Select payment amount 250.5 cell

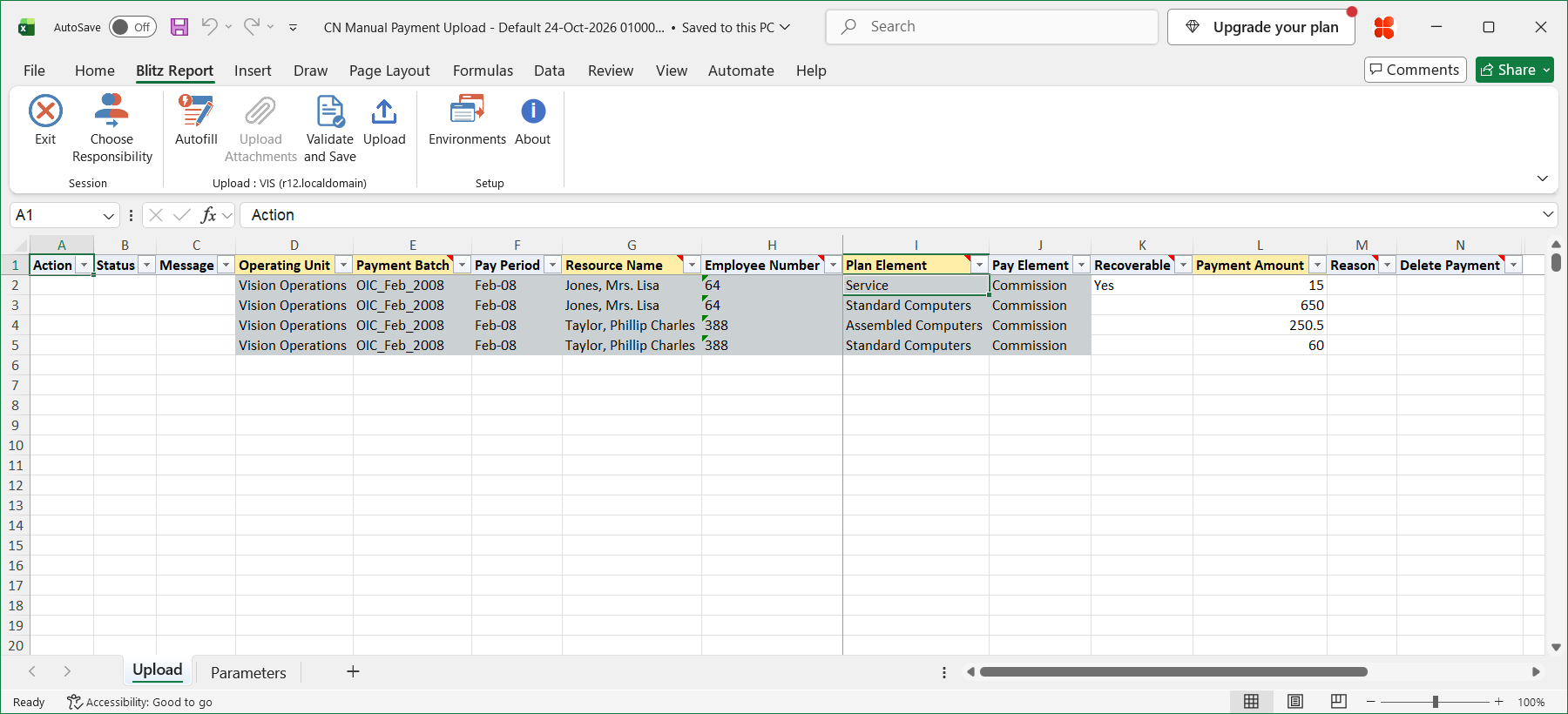1260,325
